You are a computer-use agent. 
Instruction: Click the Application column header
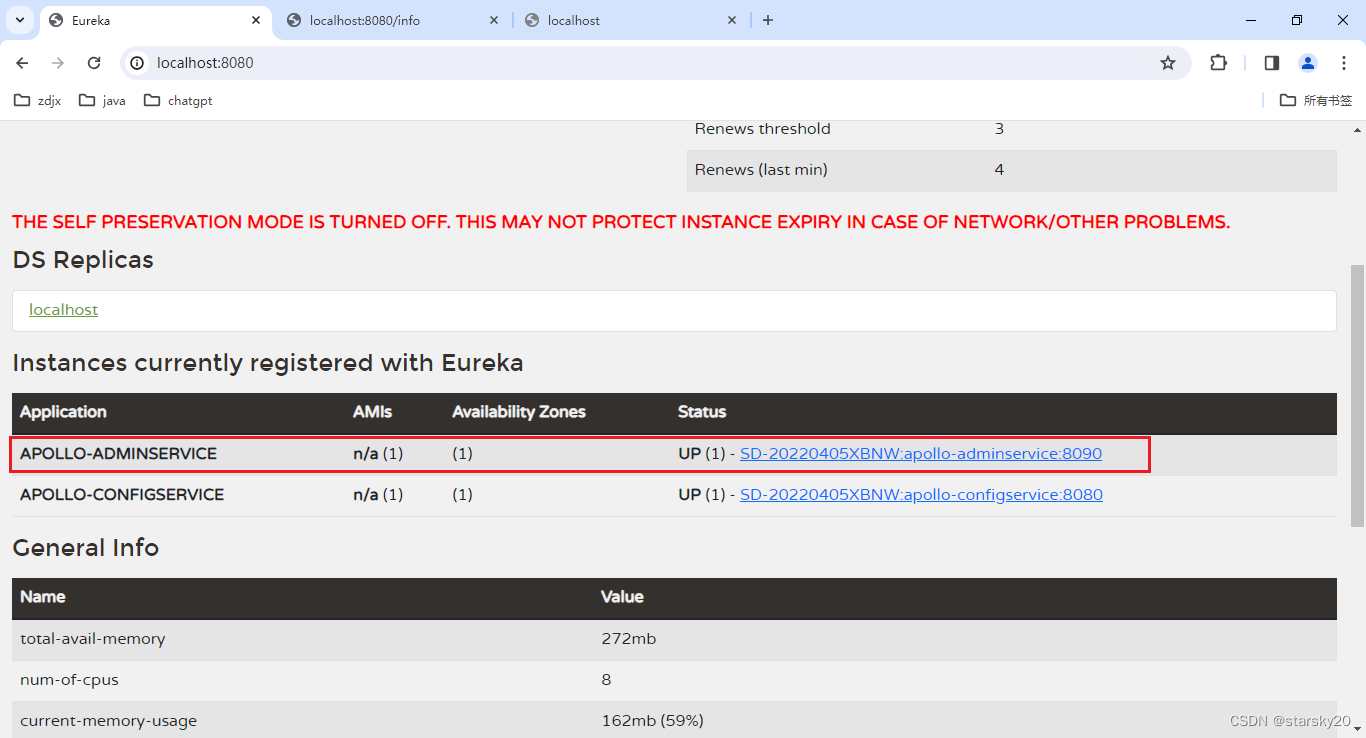tap(63, 412)
